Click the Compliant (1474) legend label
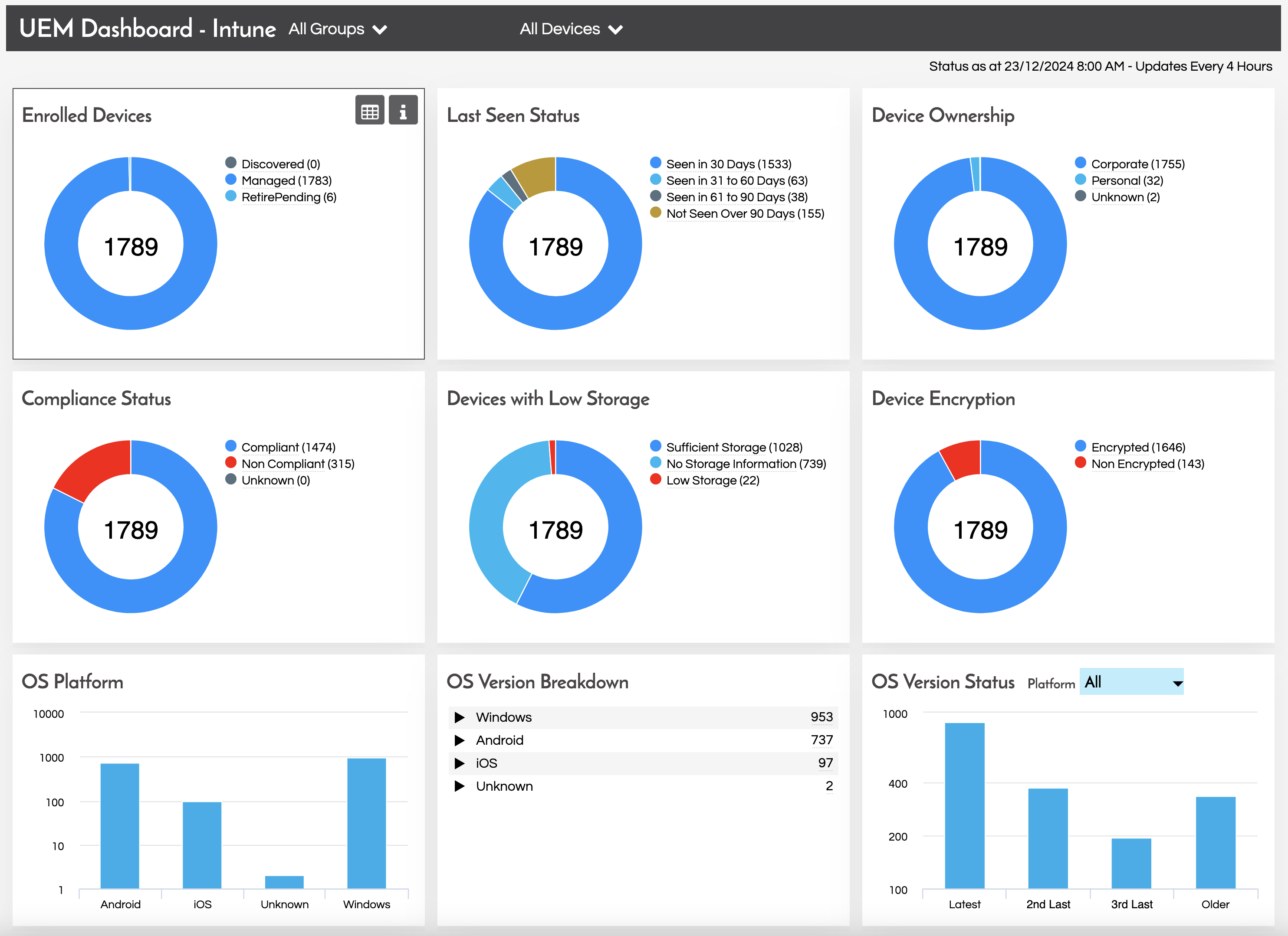The width and height of the screenshot is (1288, 936). tap(289, 447)
